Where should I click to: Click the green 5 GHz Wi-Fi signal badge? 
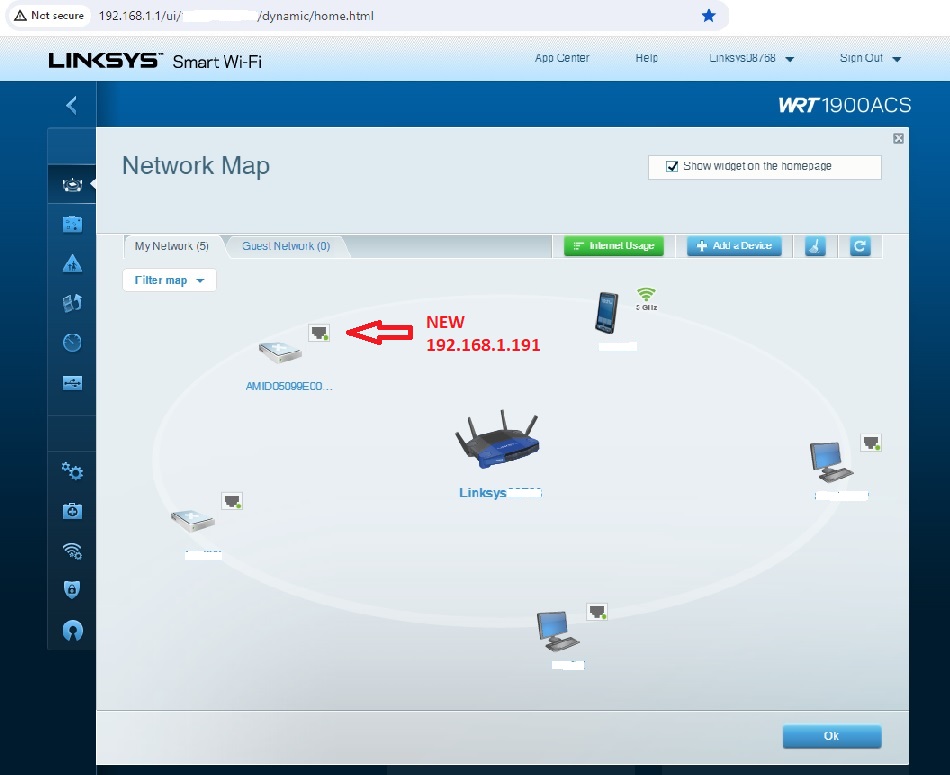(646, 299)
